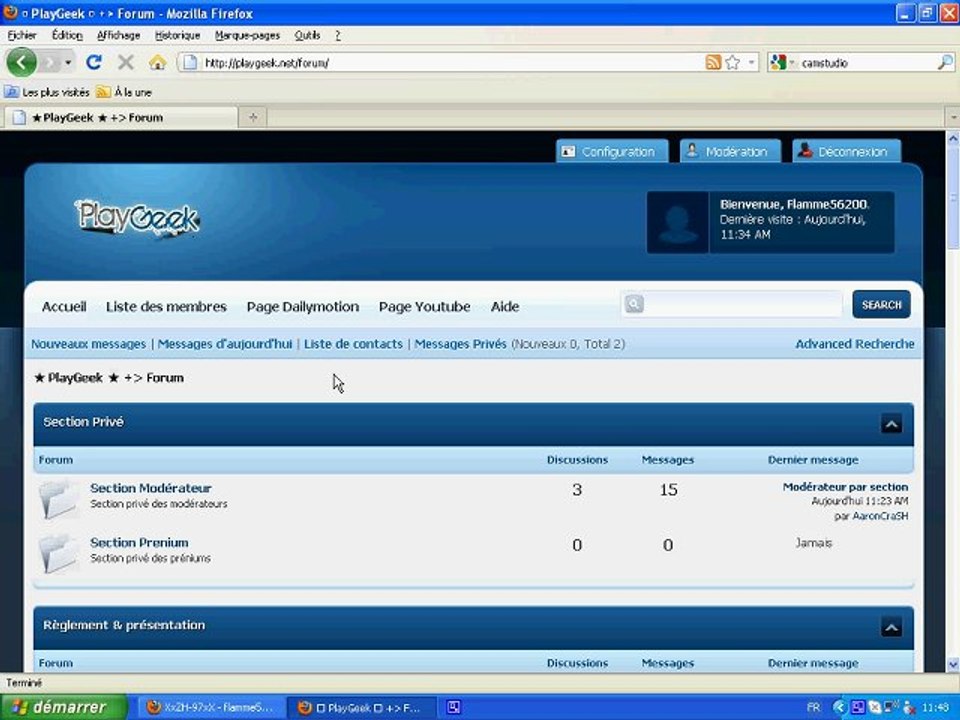Click the Modération button
960x720 pixels.
click(x=730, y=151)
